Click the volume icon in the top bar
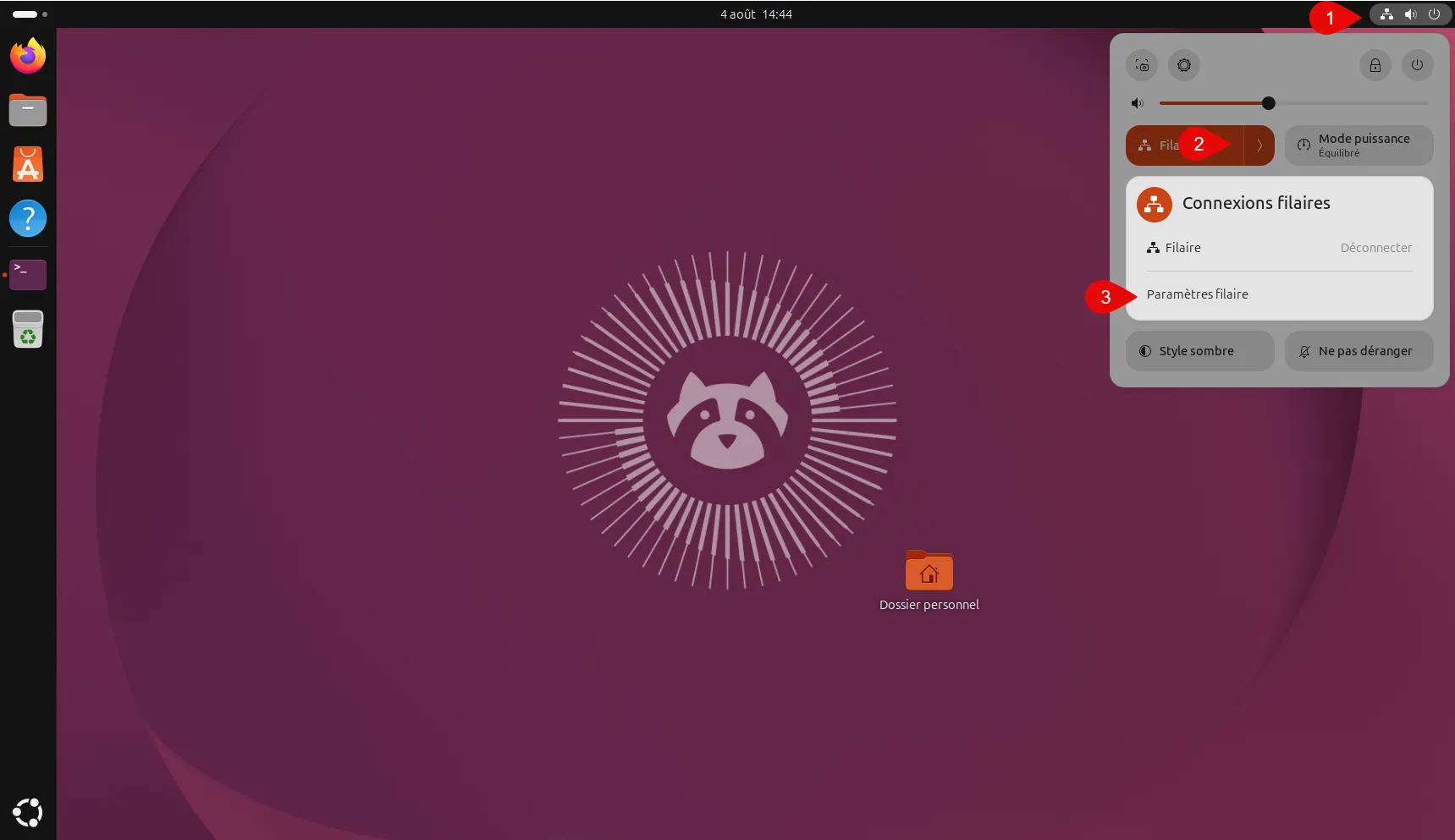This screenshot has height=840, width=1455. tap(1410, 14)
